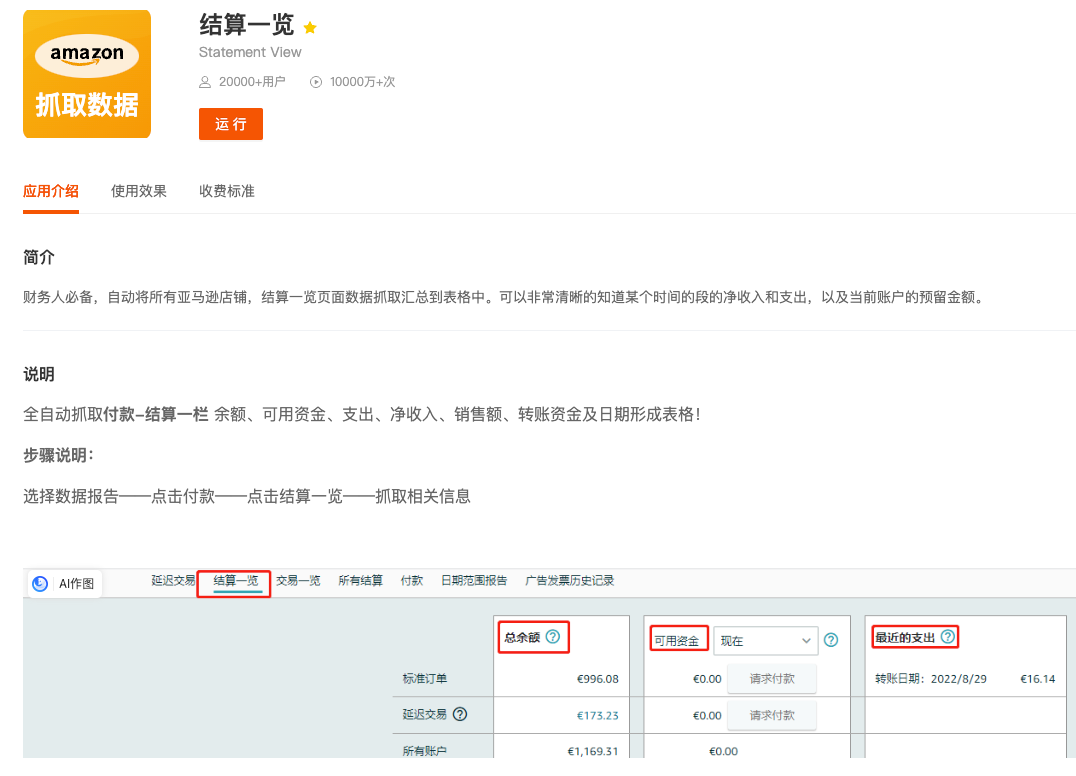This screenshot has width=1076, height=776.
Task: Open the 现在 dropdown for 可用资金
Action: click(x=765, y=641)
